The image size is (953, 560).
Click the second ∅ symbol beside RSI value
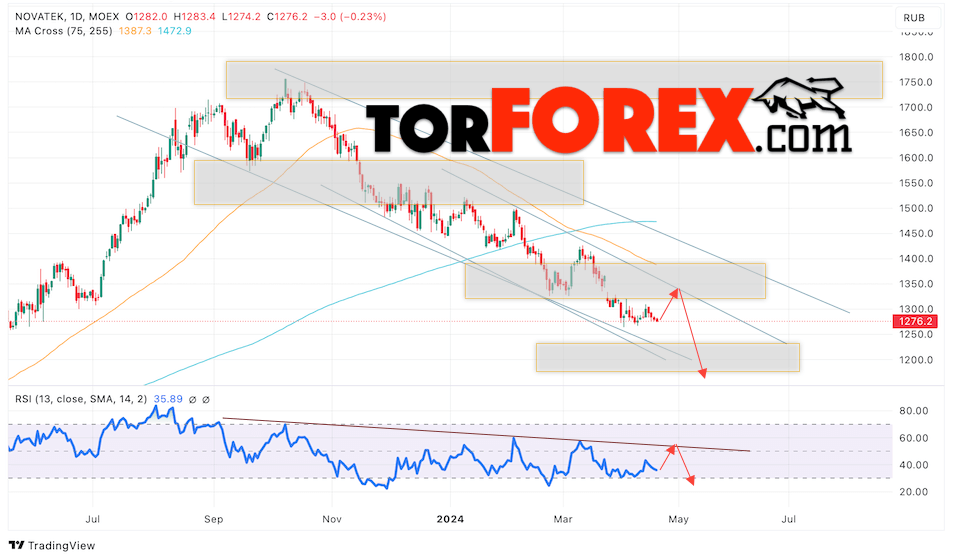pos(205,399)
